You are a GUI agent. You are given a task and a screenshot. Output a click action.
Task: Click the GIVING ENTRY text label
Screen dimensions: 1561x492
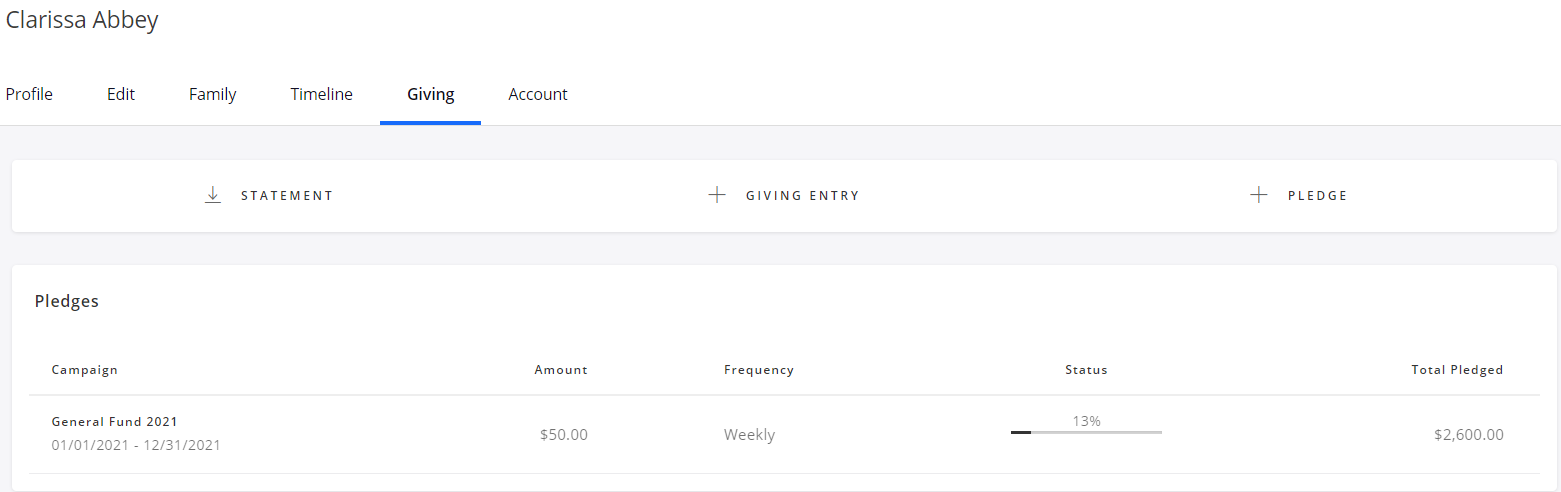pyautogui.click(x=802, y=196)
